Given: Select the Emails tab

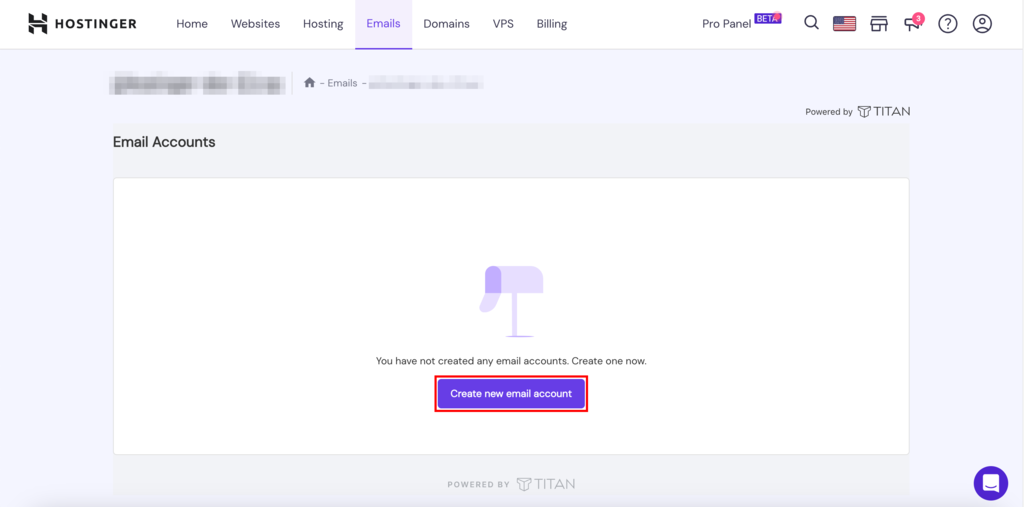Looking at the screenshot, I should coord(383,24).
